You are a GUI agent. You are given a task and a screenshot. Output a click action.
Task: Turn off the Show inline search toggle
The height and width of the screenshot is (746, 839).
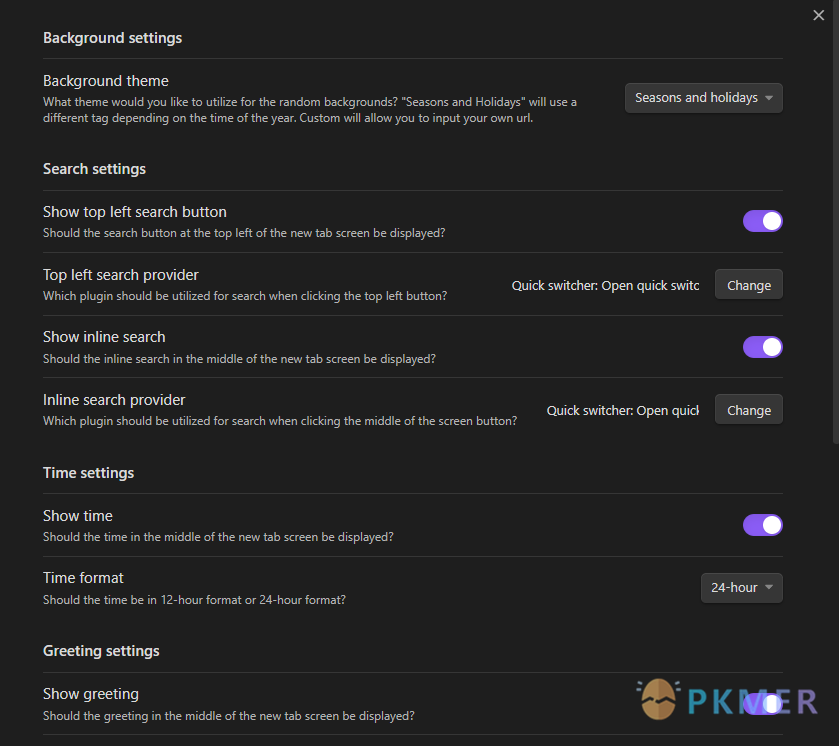click(762, 347)
